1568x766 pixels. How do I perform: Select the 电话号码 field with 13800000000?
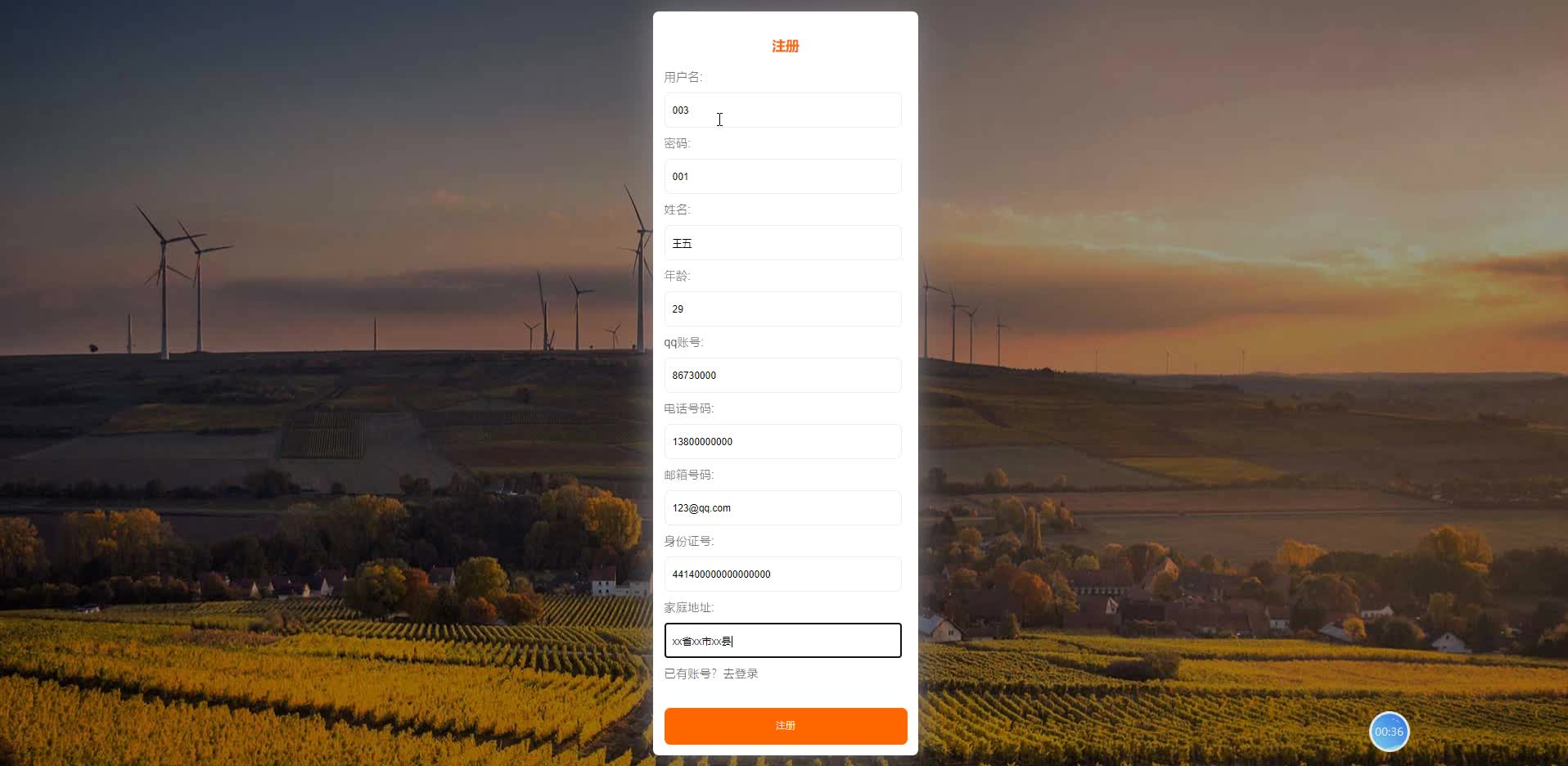pyautogui.click(x=782, y=442)
